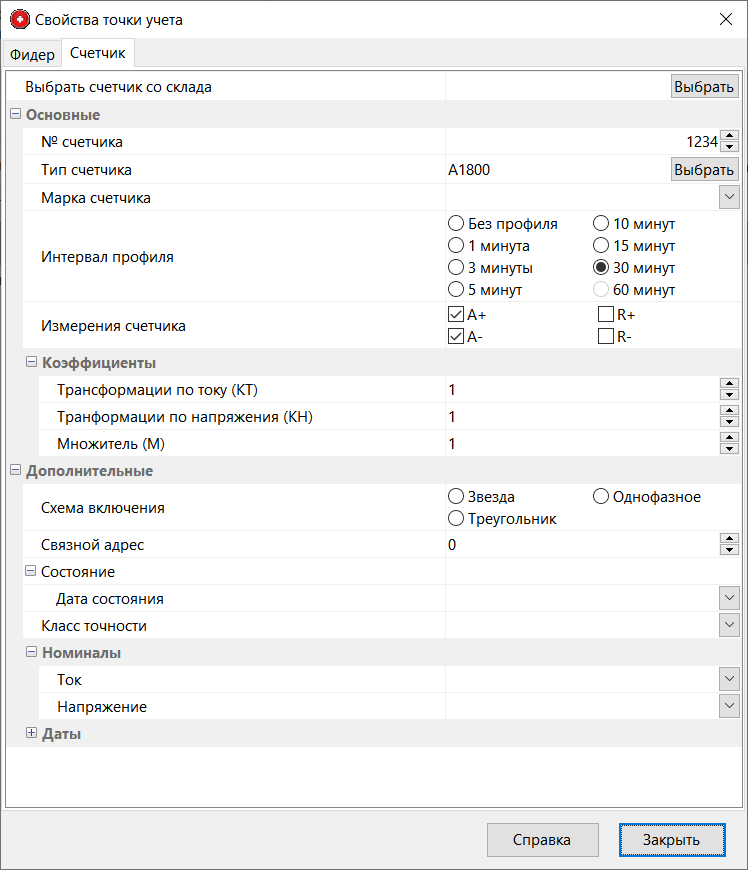Open the Марка счетчика dropdown
The height and width of the screenshot is (870, 748).
point(729,198)
